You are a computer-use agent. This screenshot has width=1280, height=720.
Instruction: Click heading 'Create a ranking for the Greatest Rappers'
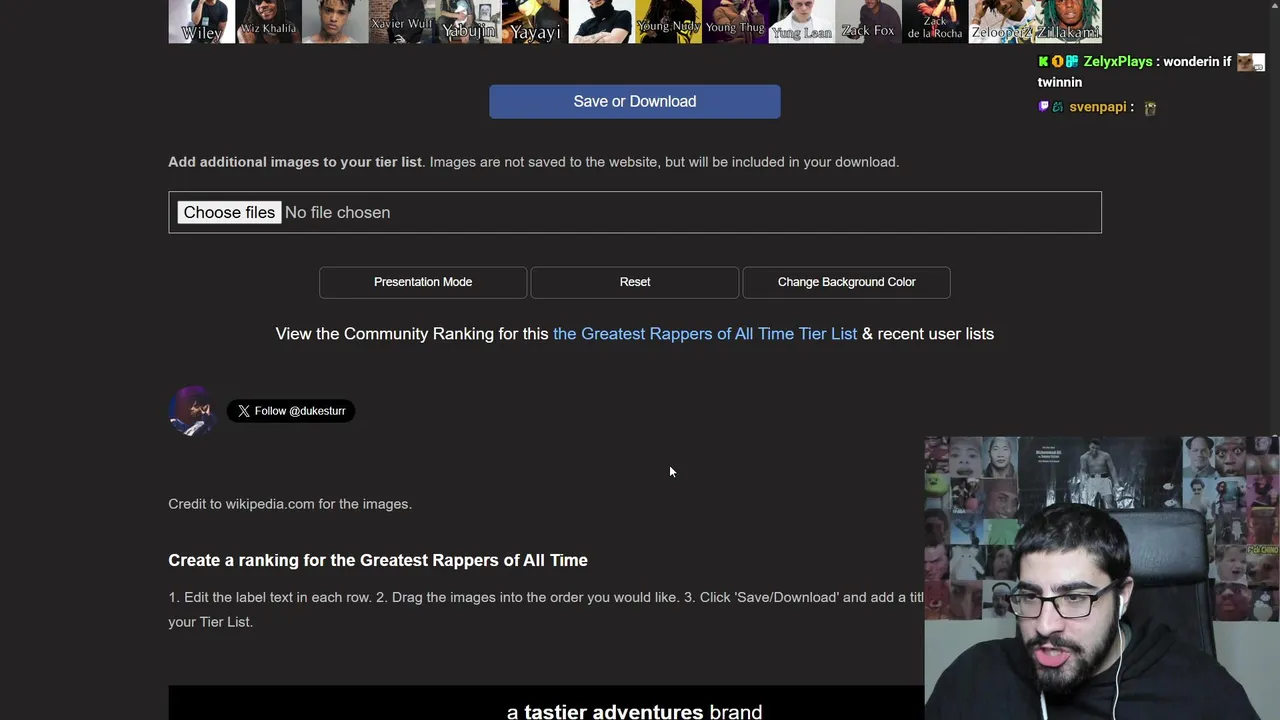tap(378, 560)
